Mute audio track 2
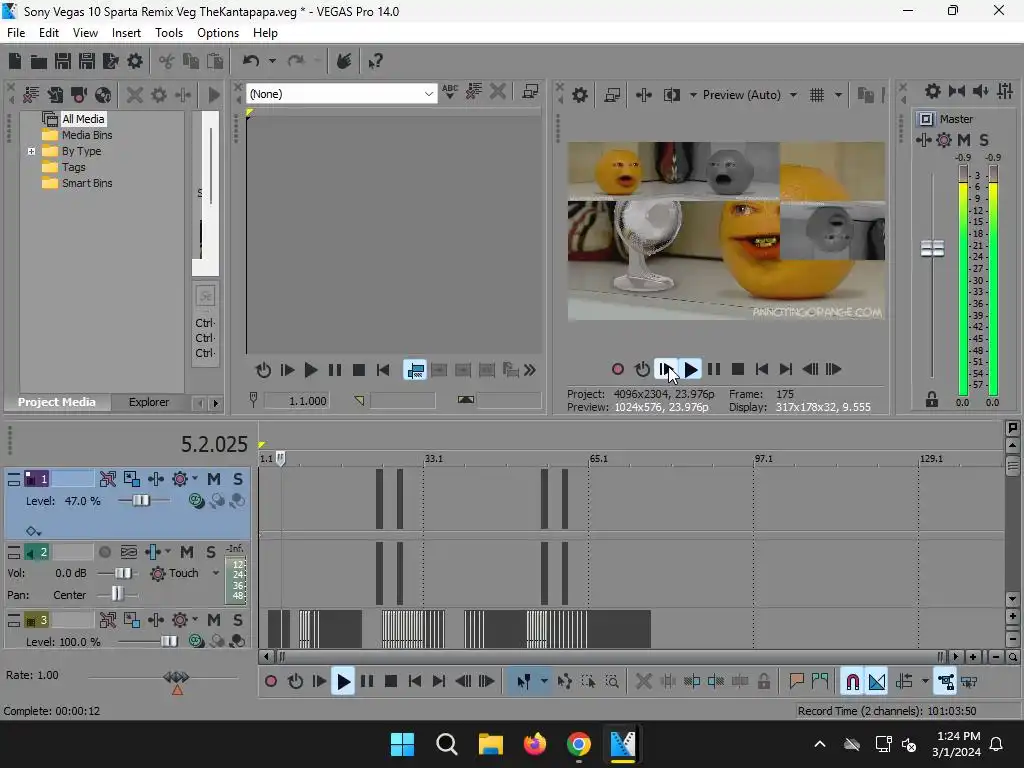The image size is (1024, 768). coord(187,552)
